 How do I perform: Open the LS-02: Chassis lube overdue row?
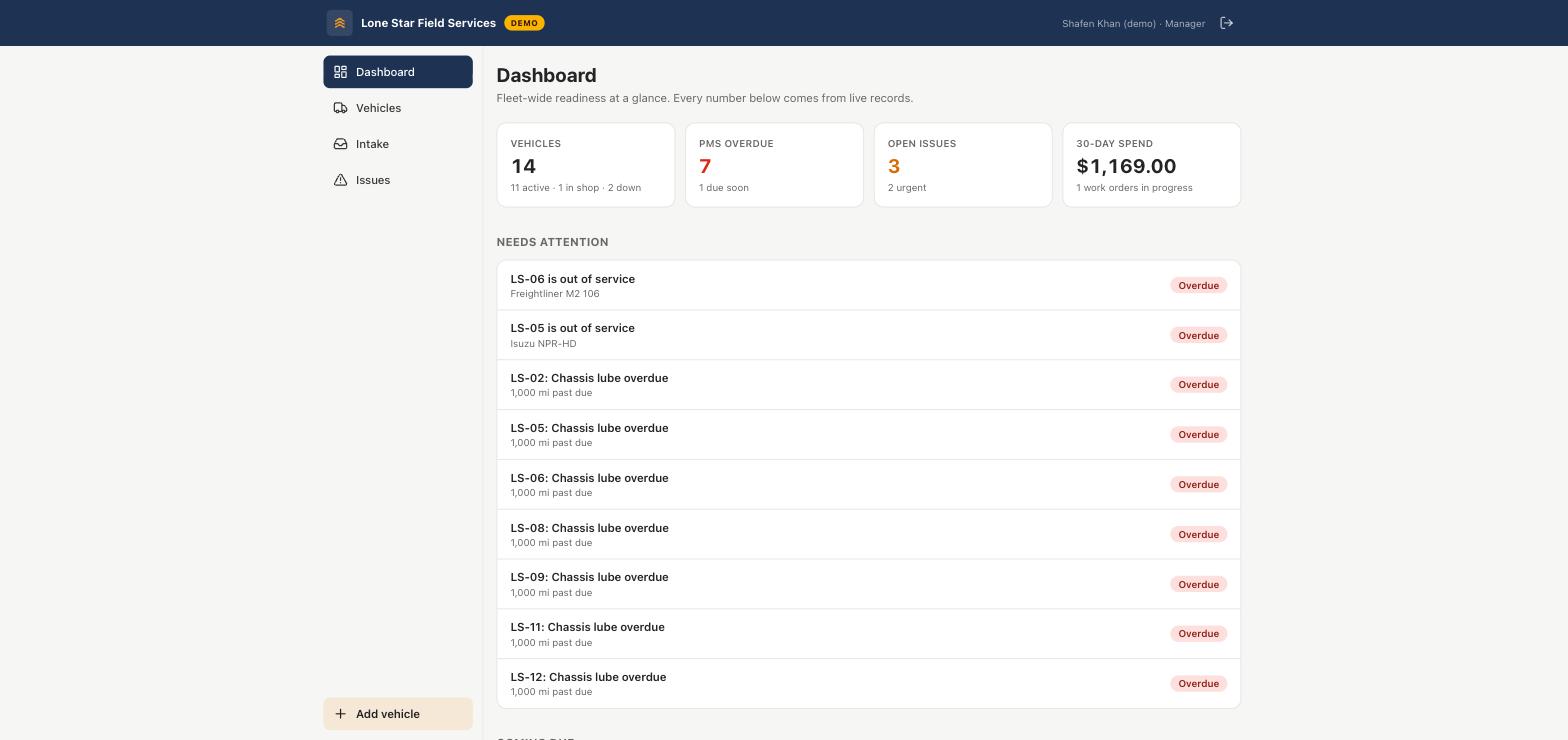(x=868, y=385)
